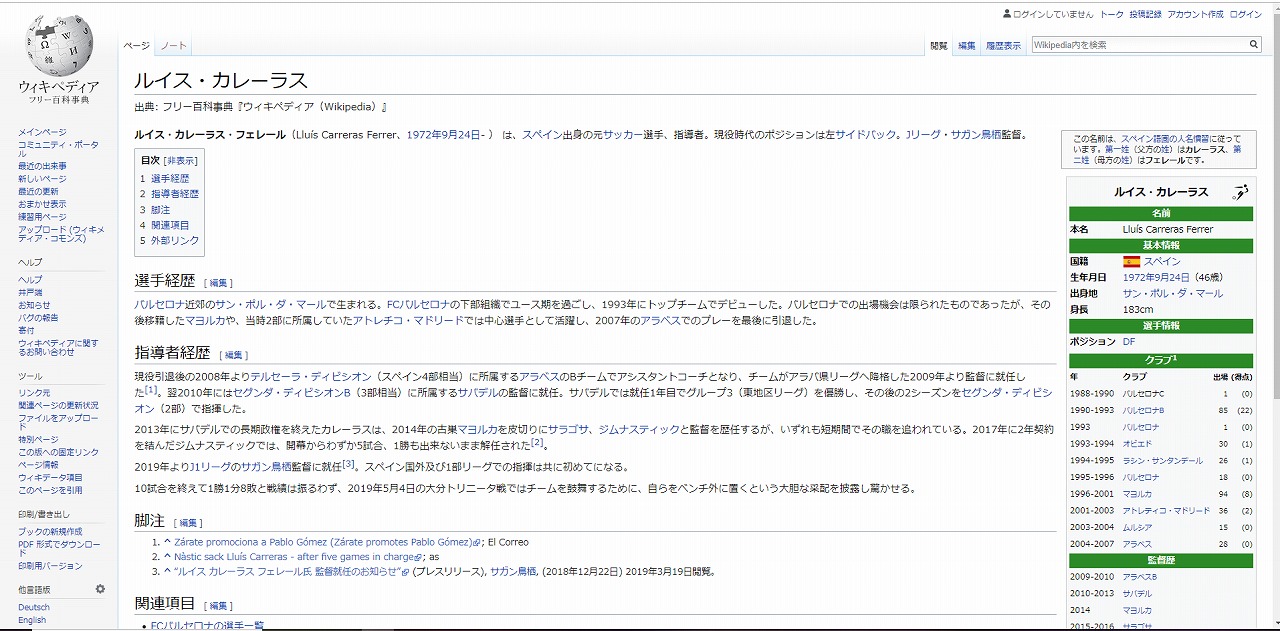Viewport: 1280px width, 631px height.
Task: Open オビエド club link in infobox
Action: click(x=1137, y=444)
